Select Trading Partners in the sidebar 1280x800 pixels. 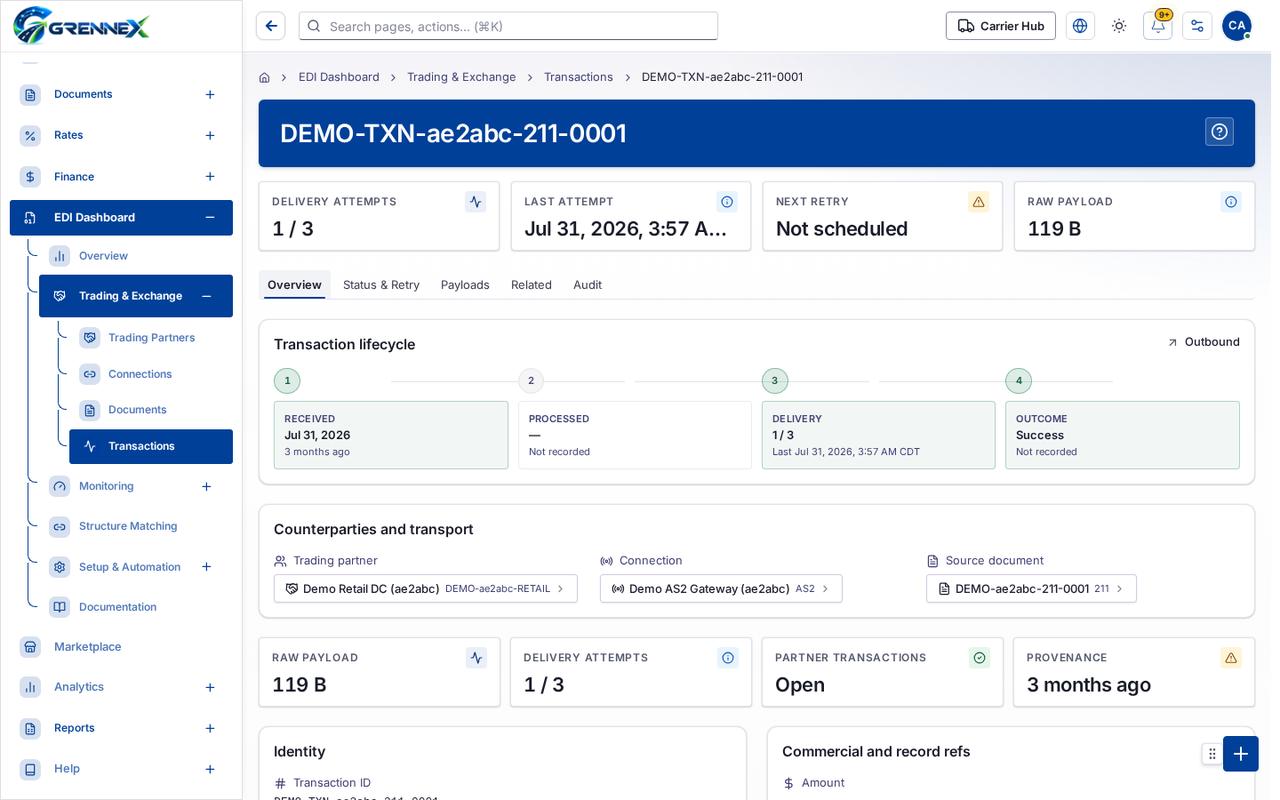(x=151, y=338)
